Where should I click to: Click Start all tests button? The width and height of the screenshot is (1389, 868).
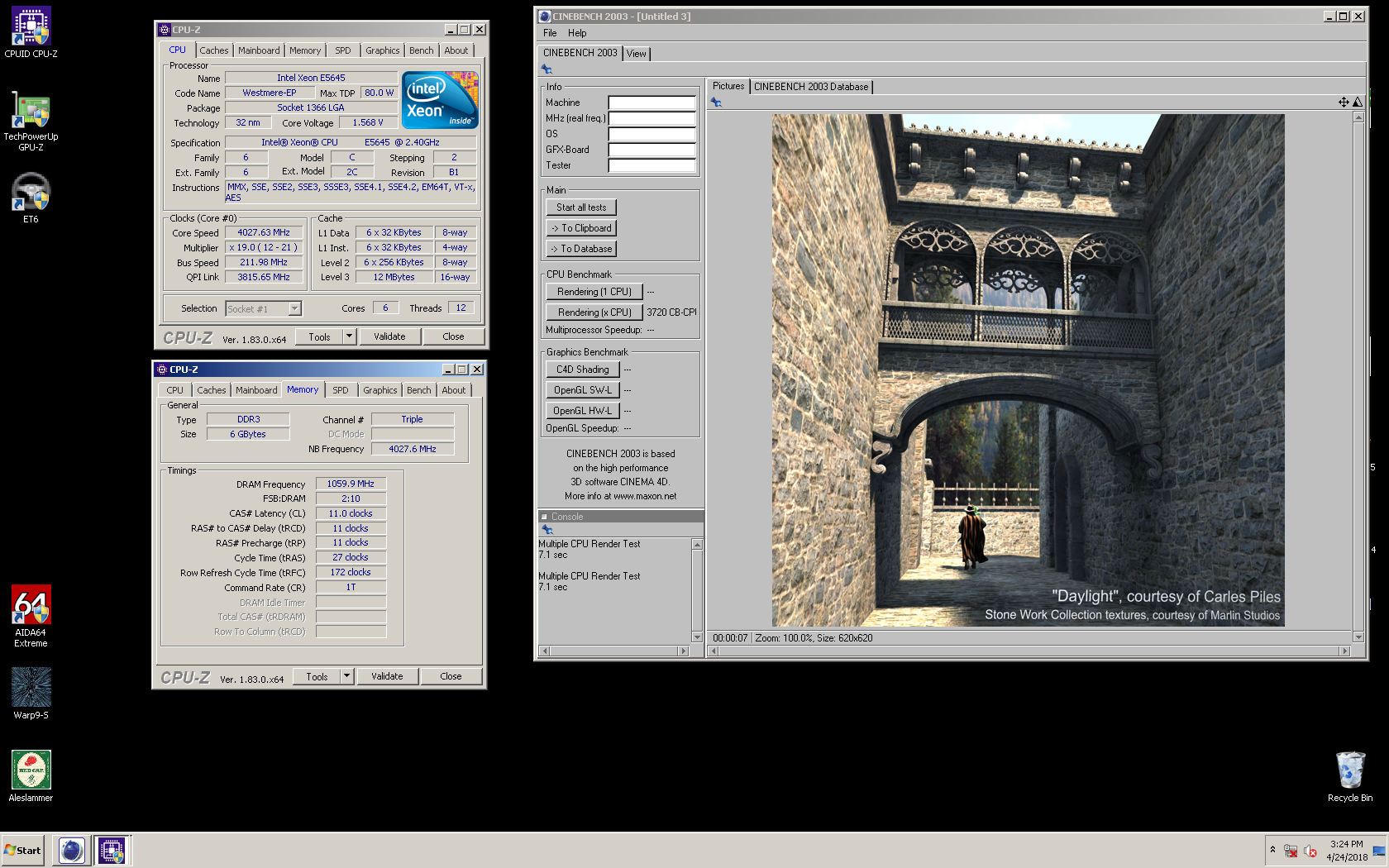click(581, 207)
